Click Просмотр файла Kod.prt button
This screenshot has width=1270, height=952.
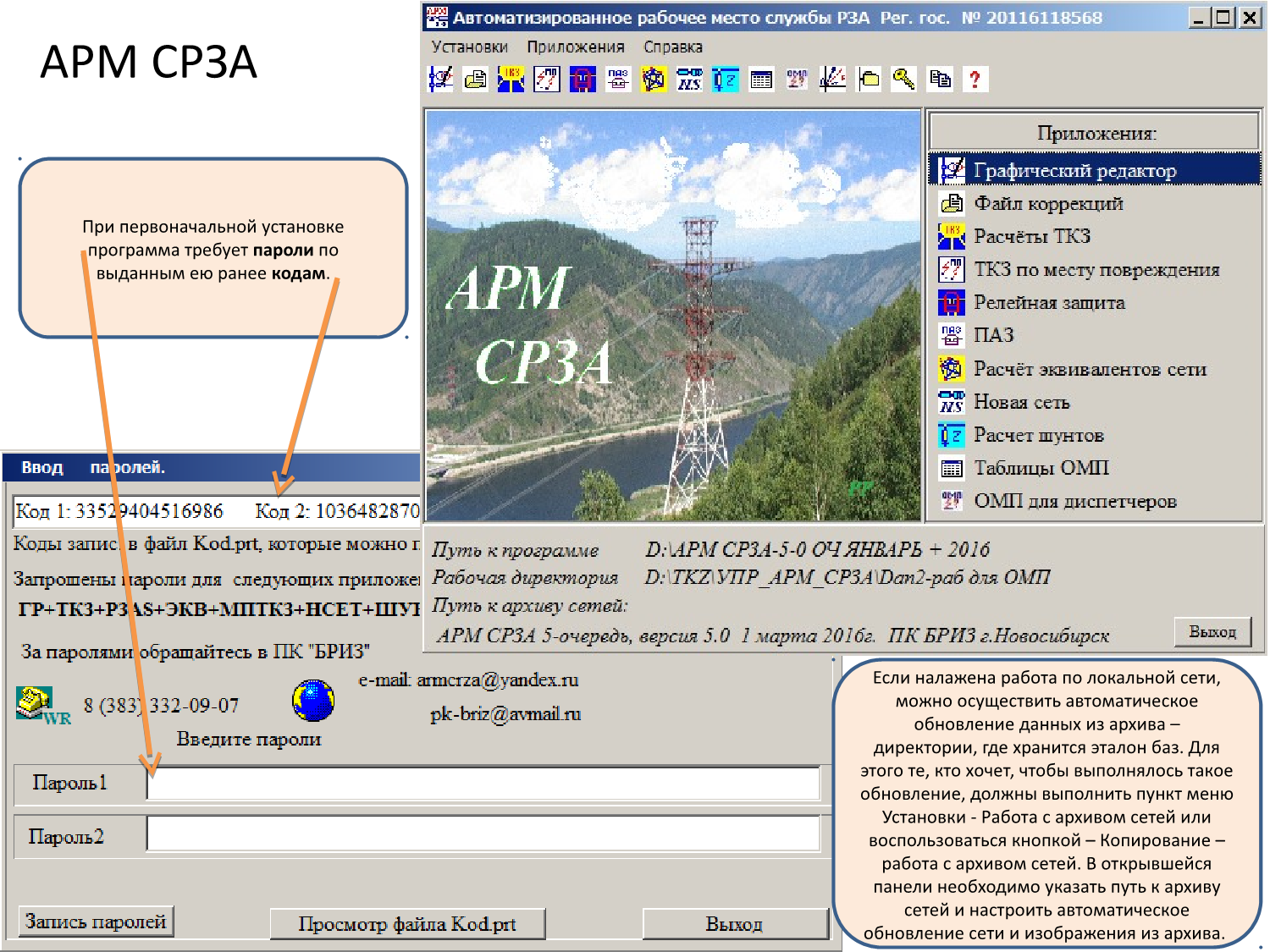click(407, 923)
